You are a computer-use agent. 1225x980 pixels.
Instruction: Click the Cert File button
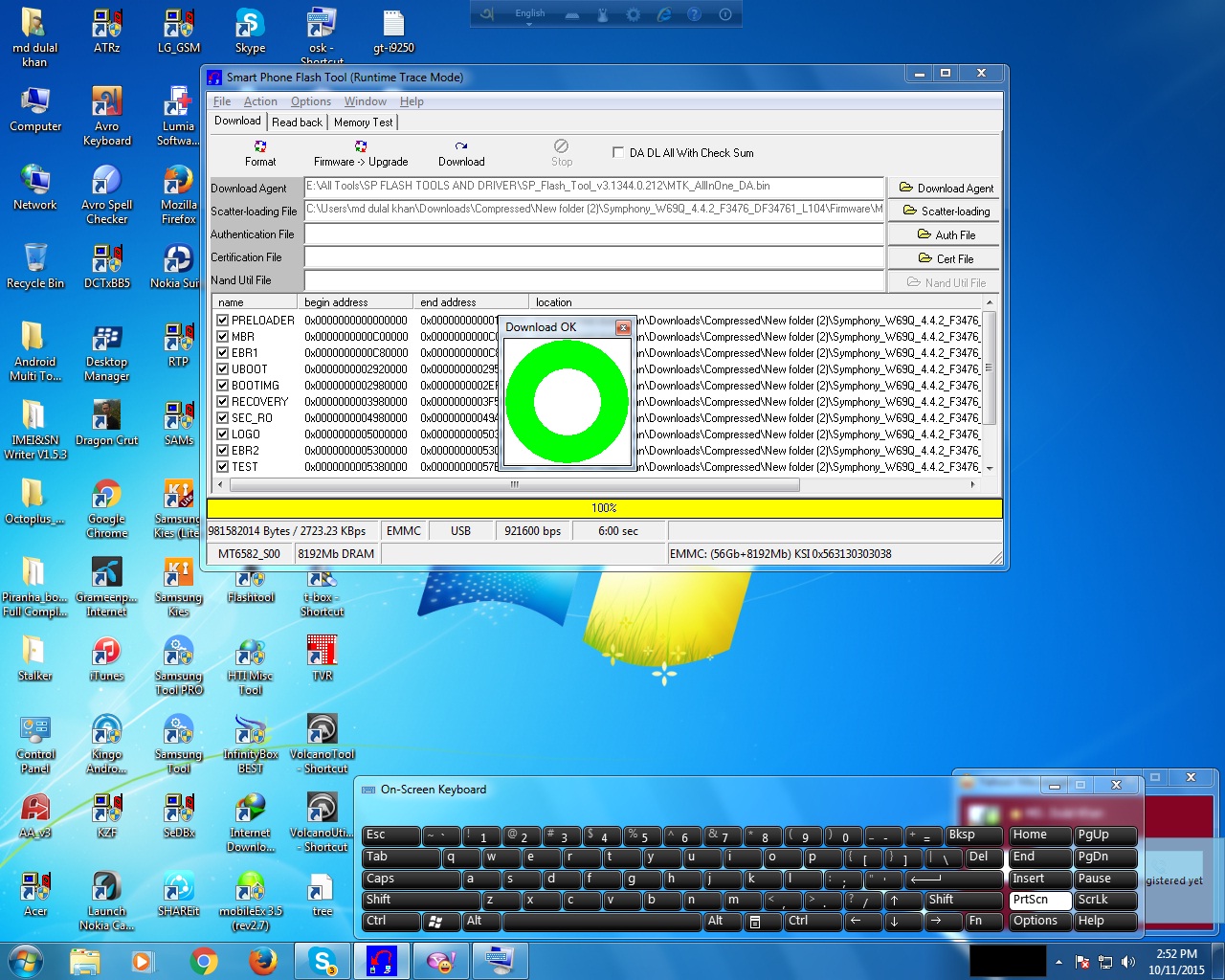click(x=946, y=259)
